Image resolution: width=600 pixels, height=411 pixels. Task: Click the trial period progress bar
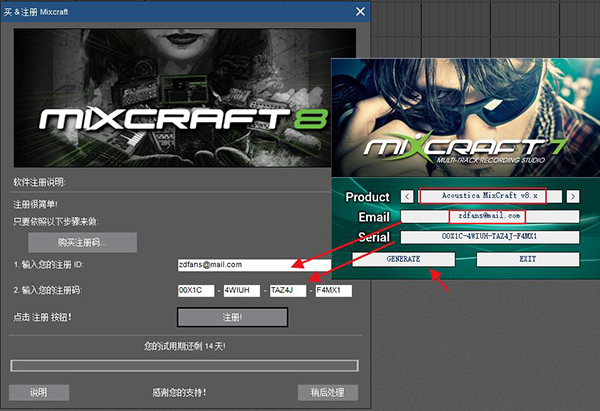[183, 366]
